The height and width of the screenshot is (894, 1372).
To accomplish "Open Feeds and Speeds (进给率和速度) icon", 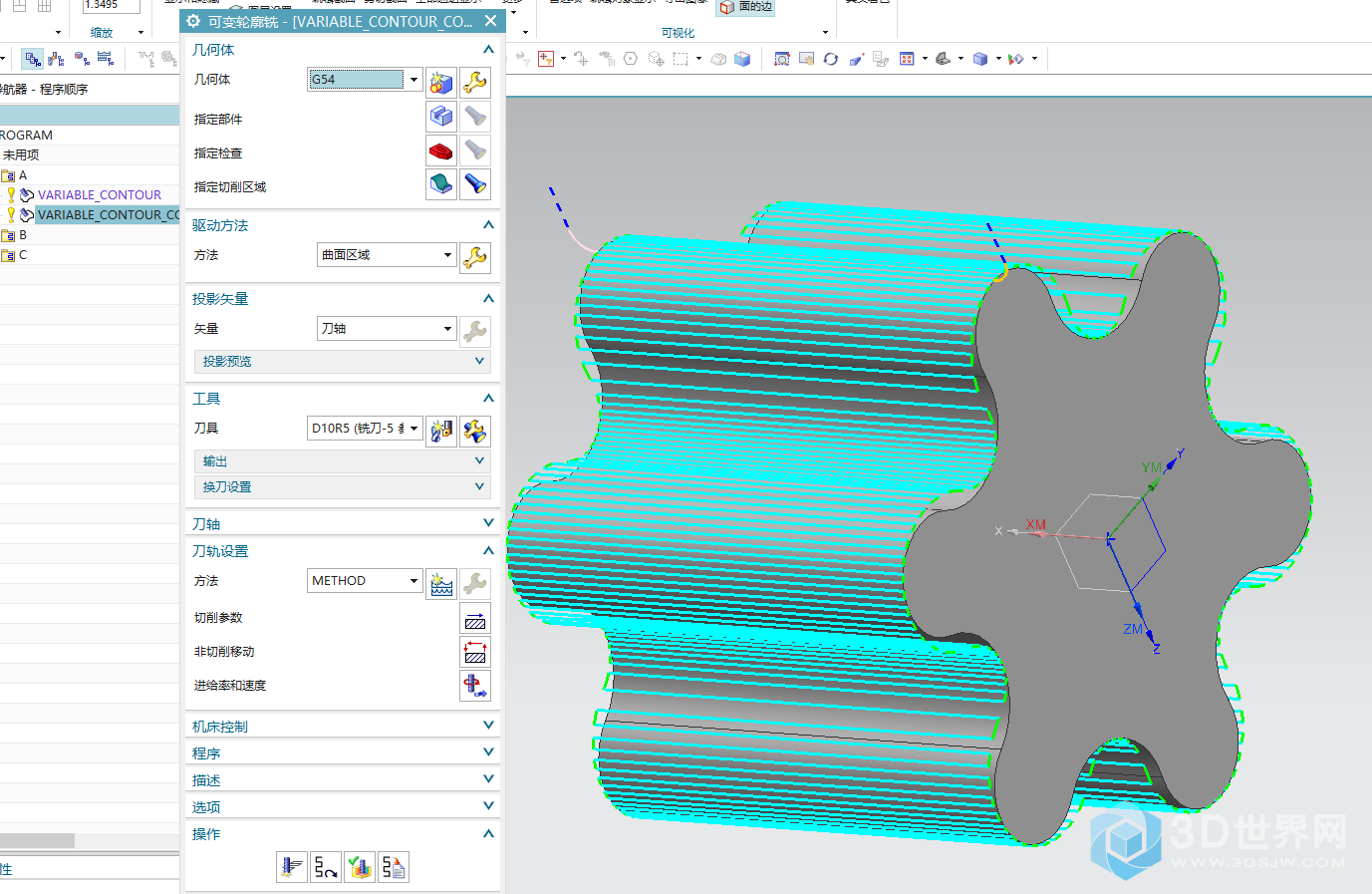I will click(x=475, y=686).
